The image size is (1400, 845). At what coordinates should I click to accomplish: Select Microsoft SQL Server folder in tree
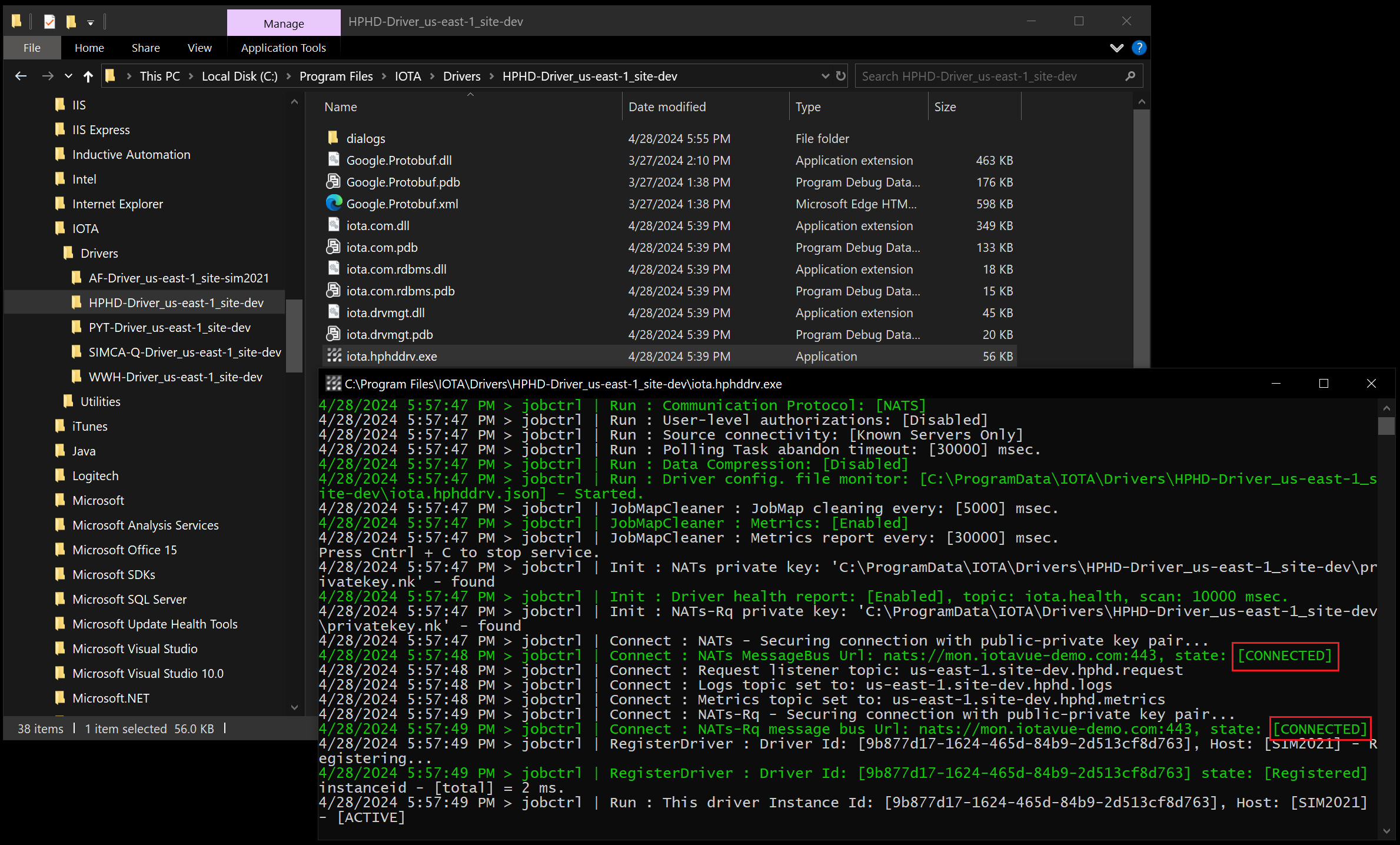(129, 600)
